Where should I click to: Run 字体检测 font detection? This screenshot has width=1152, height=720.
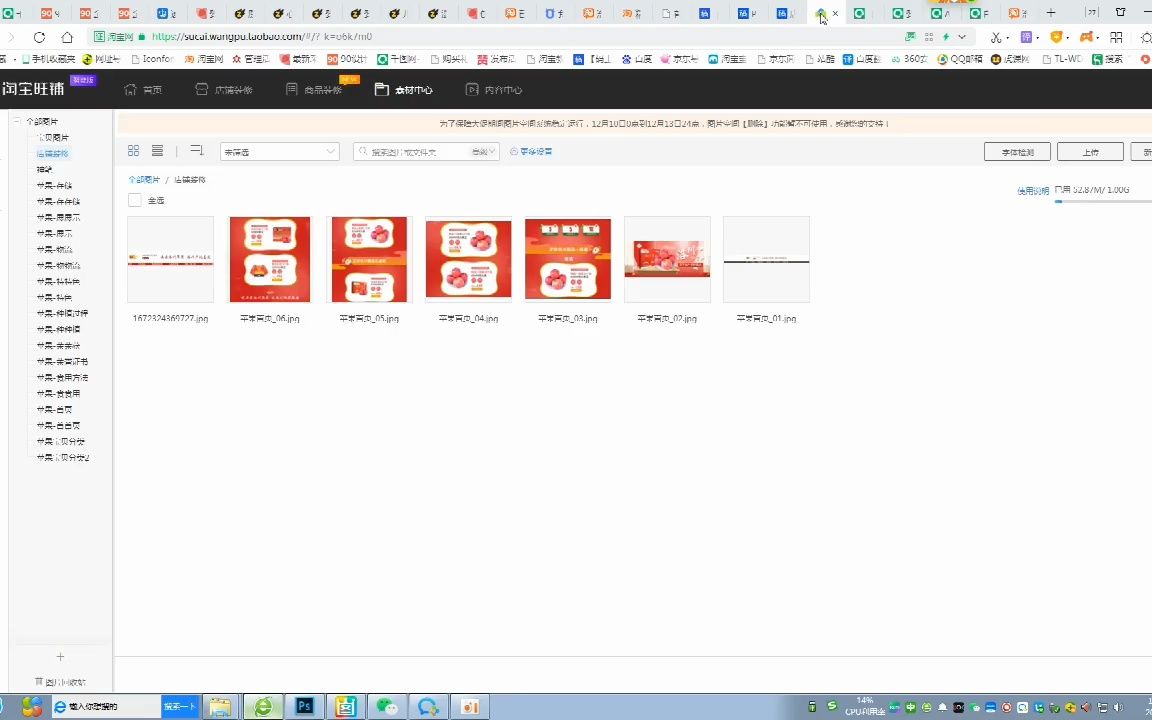pos(1017,151)
